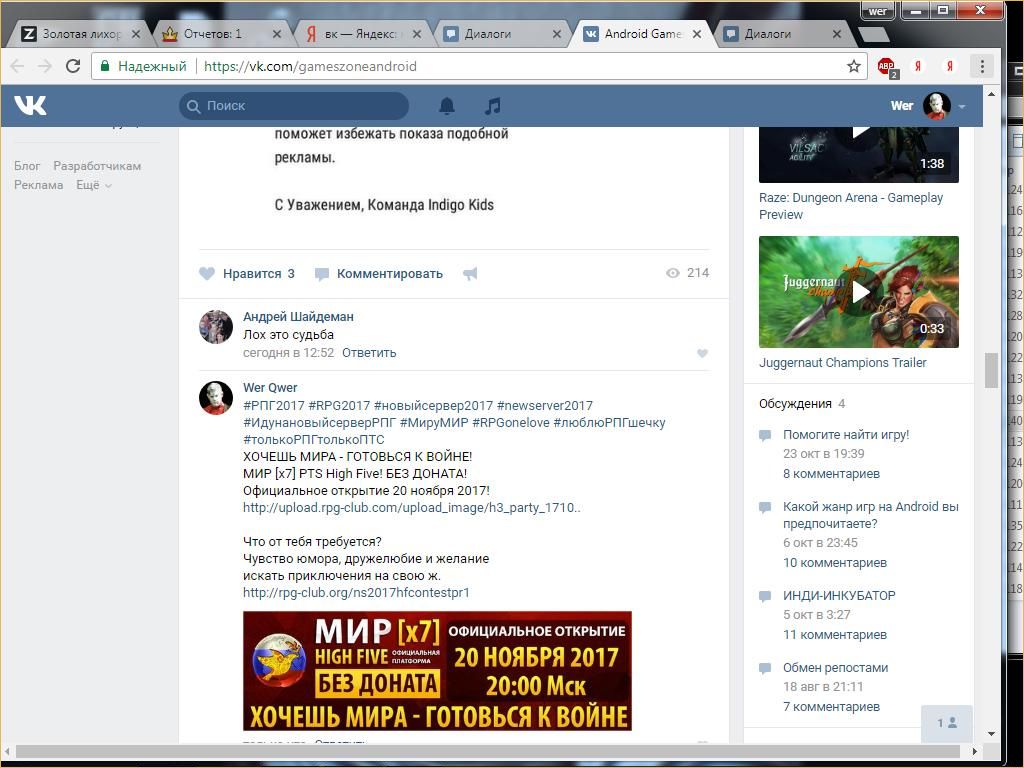The height and width of the screenshot is (768, 1024).
Task: Play the Raze: Dungeon Arena video
Action: (x=859, y=154)
